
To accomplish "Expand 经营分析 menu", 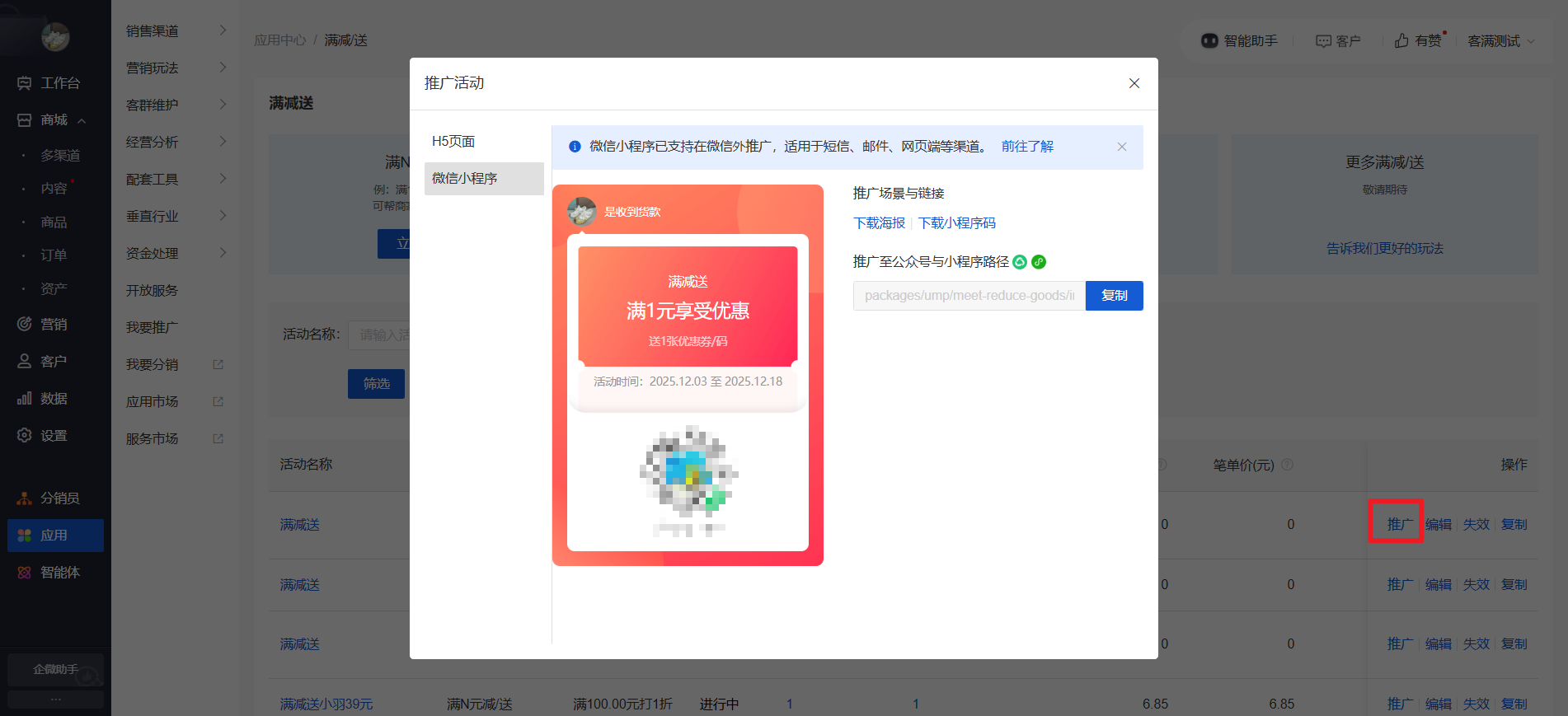I will (x=176, y=143).
